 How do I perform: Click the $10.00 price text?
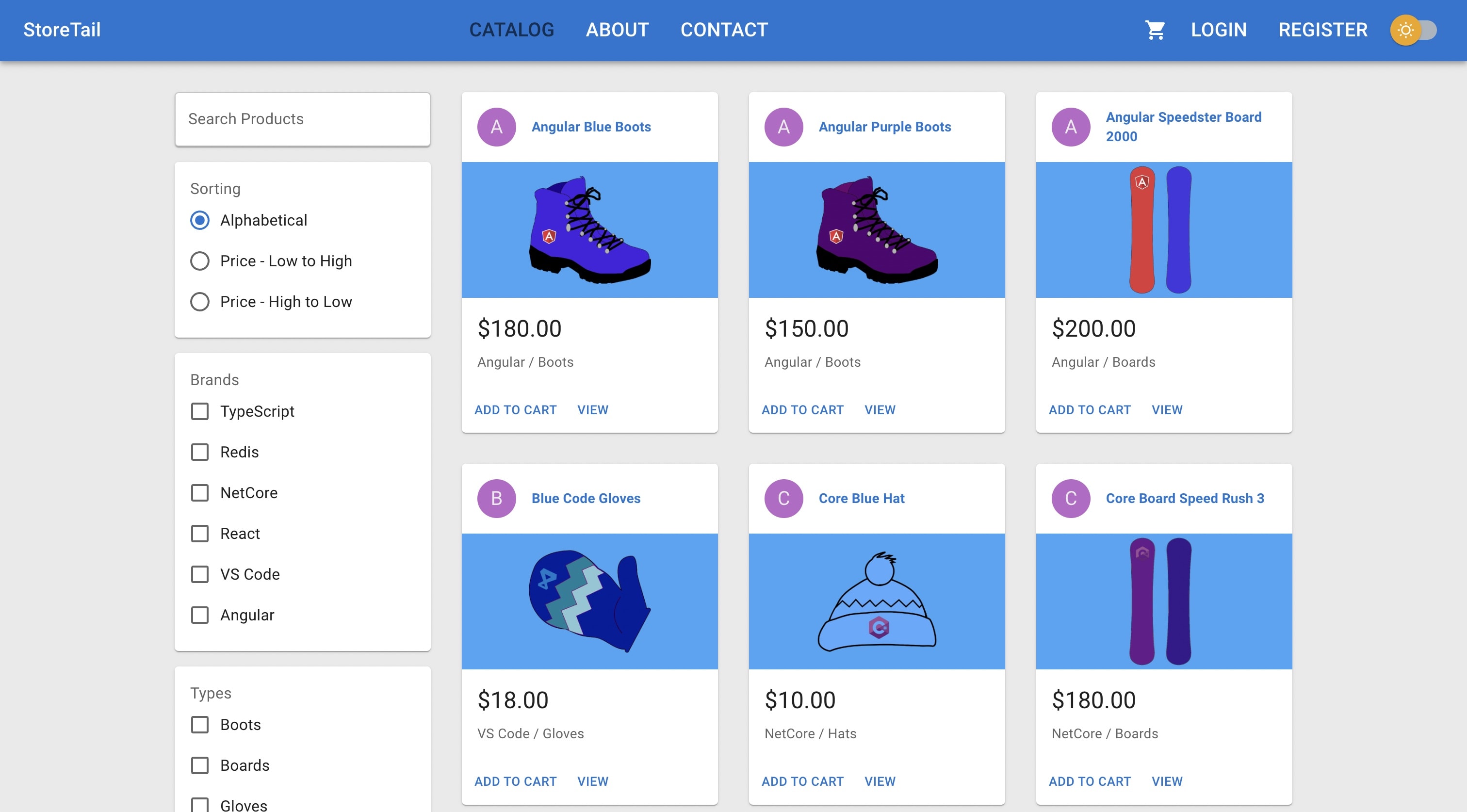click(799, 700)
